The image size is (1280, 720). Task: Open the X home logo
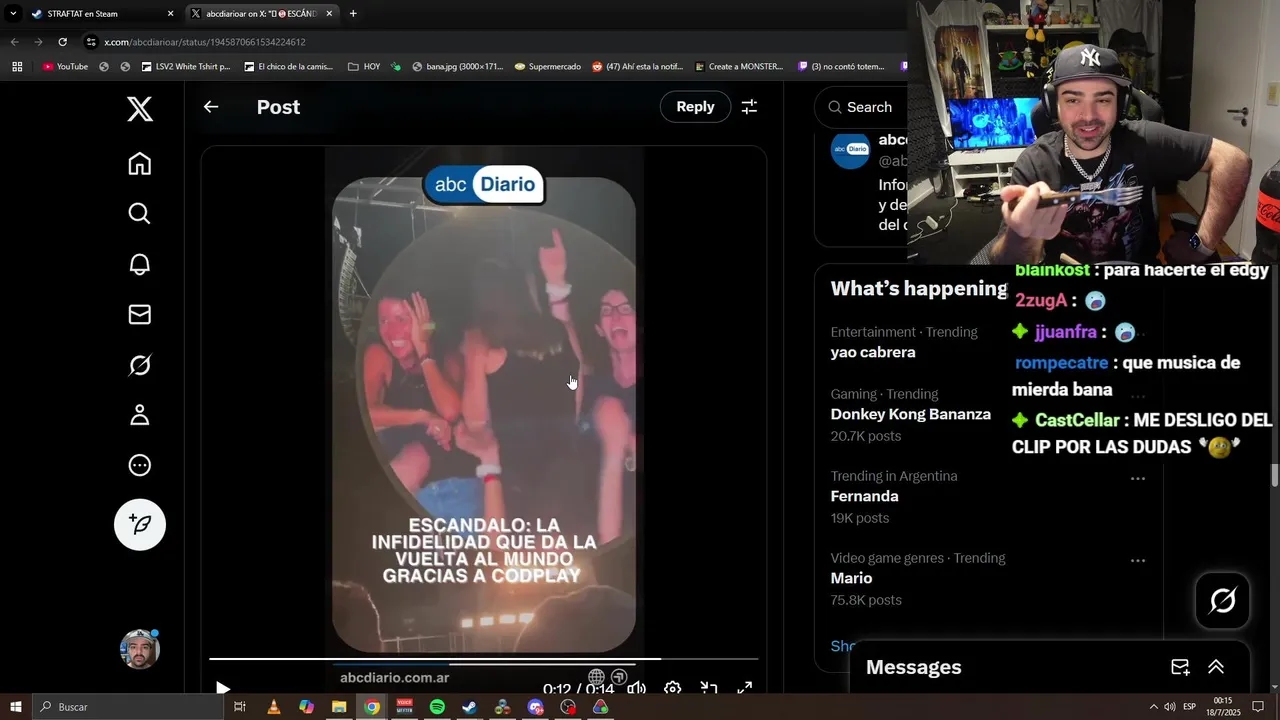coord(140,109)
